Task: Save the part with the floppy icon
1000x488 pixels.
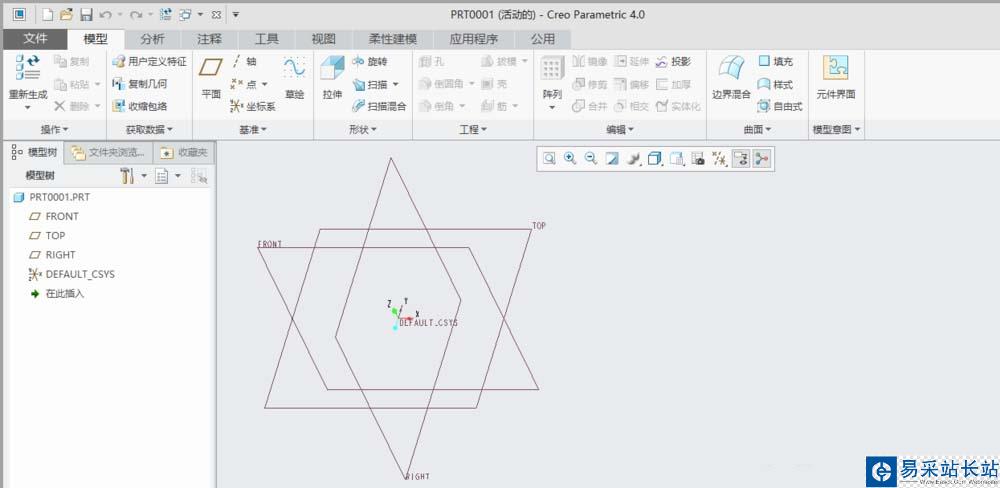Action: point(86,14)
